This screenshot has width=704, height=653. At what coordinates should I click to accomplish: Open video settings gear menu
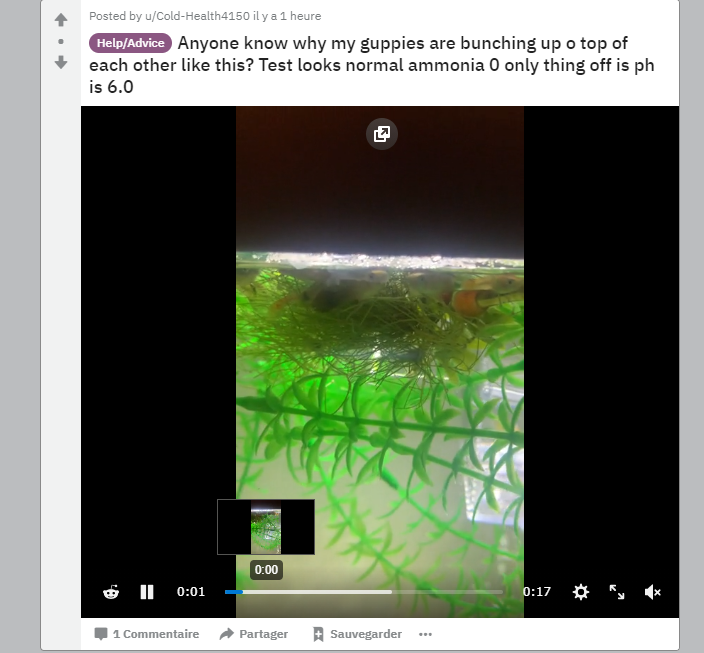click(x=581, y=592)
